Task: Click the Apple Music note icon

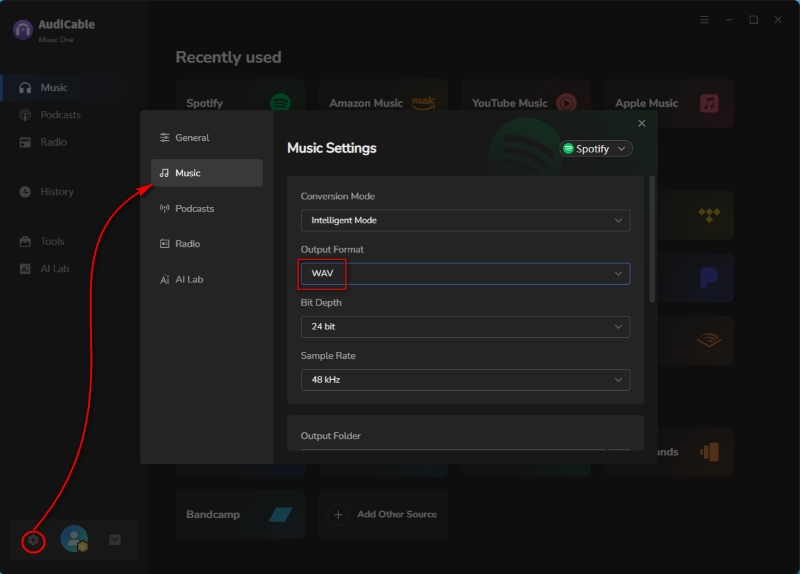Action: point(709,104)
